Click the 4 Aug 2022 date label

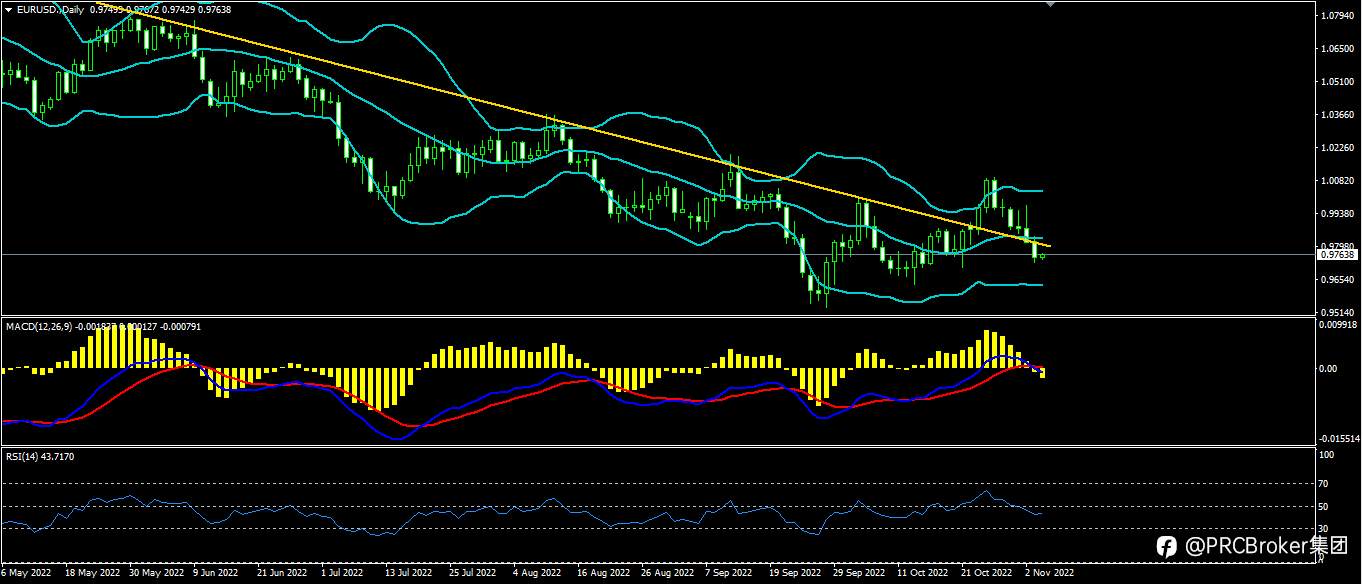click(x=537, y=574)
